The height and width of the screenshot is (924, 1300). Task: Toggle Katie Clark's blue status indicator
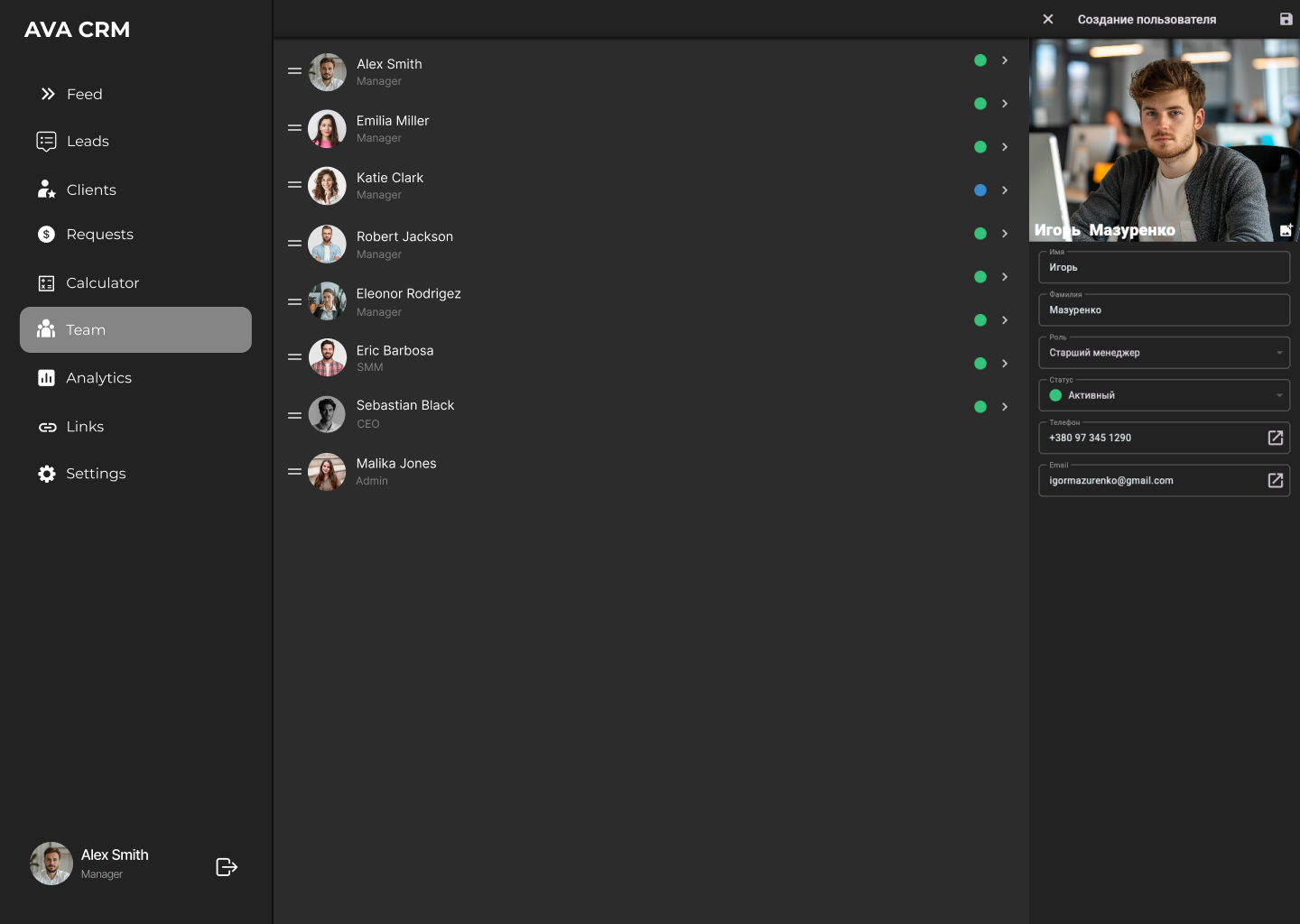tap(980, 190)
